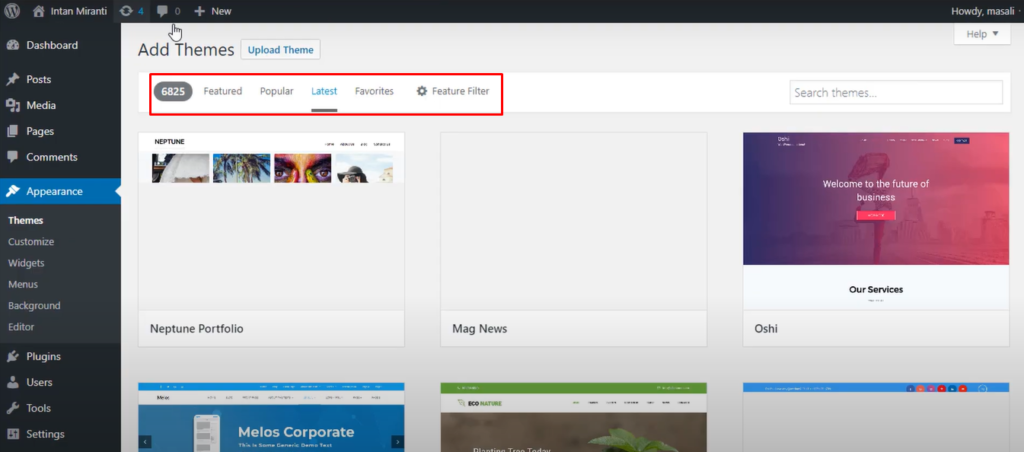The width and height of the screenshot is (1024, 452).
Task: Click the Users person icon
Action: point(12,382)
